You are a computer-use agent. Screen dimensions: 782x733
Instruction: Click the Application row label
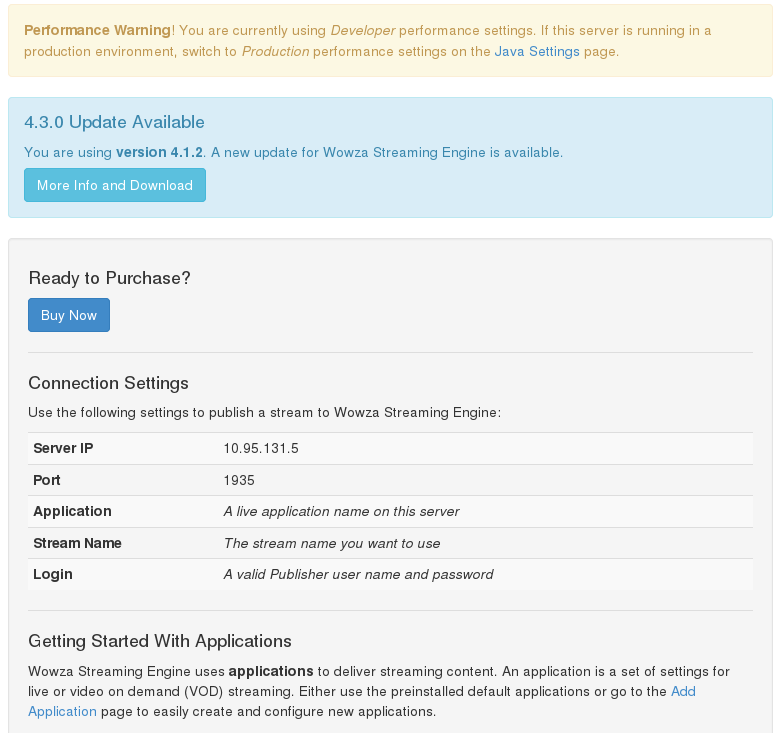(x=72, y=511)
